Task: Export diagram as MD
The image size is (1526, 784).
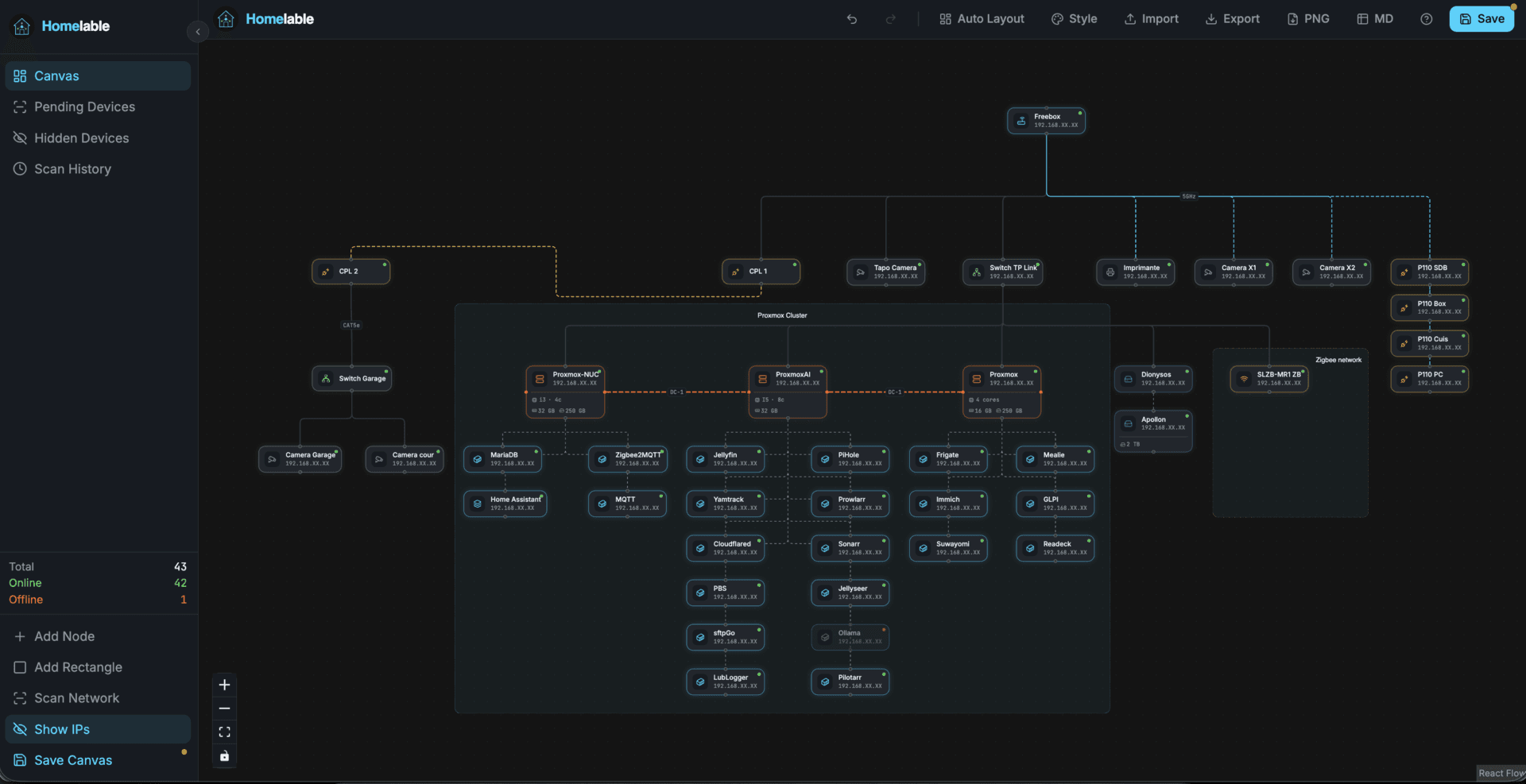Action: click(1374, 18)
